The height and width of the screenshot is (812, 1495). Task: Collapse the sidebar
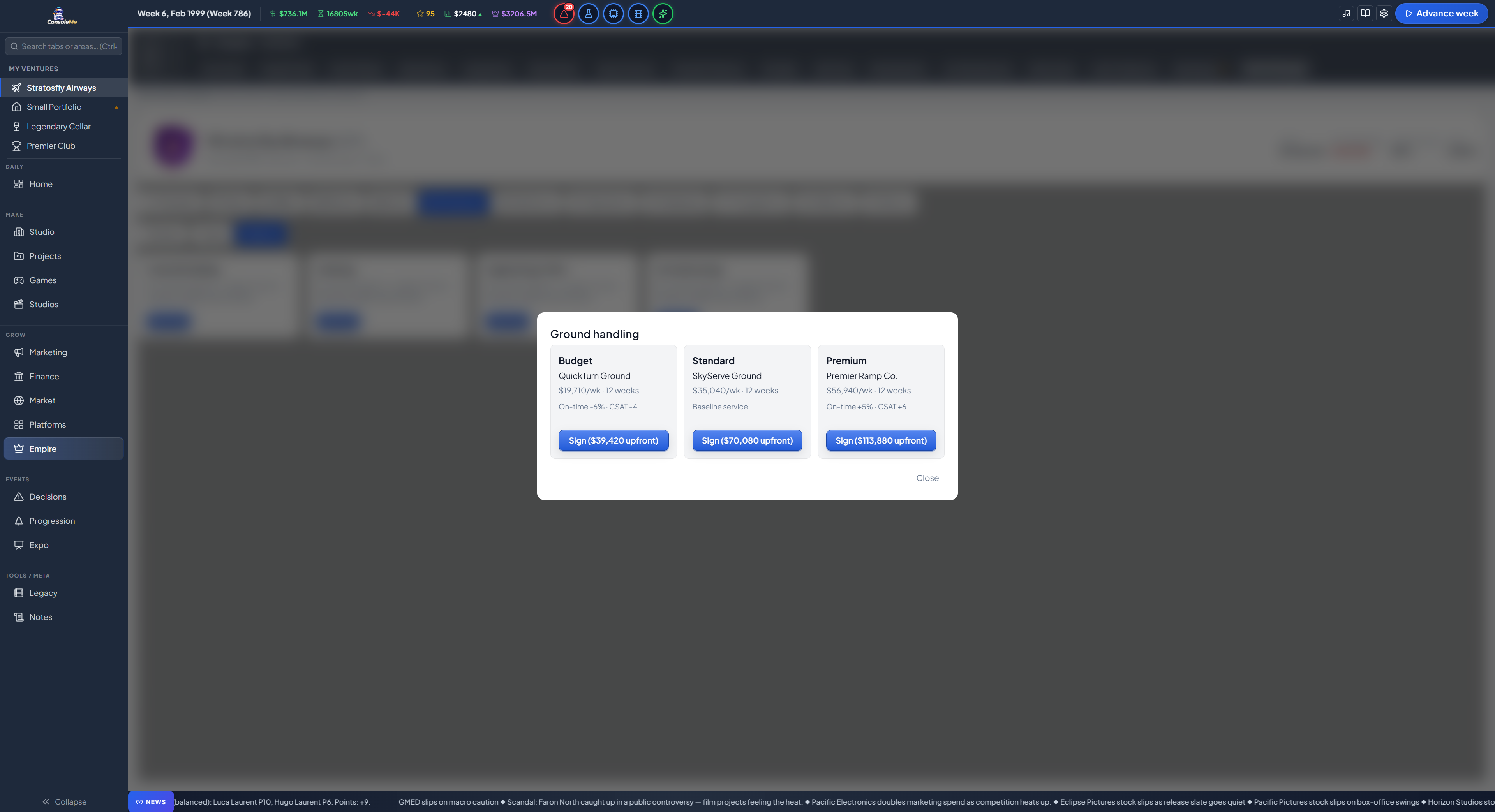pyautogui.click(x=64, y=801)
